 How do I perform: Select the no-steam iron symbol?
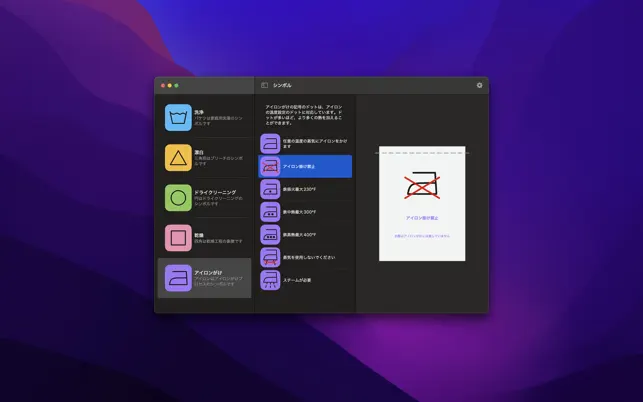click(270, 257)
